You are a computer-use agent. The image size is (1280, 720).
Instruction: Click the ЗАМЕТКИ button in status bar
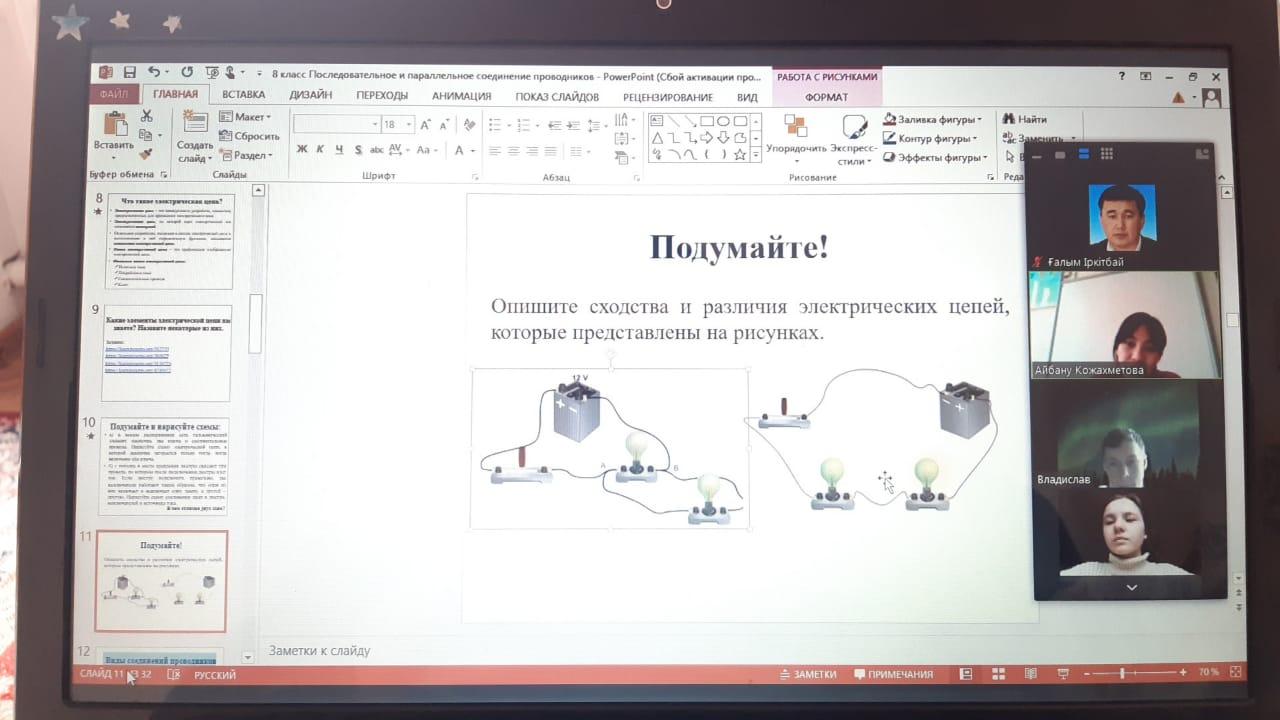807,674
